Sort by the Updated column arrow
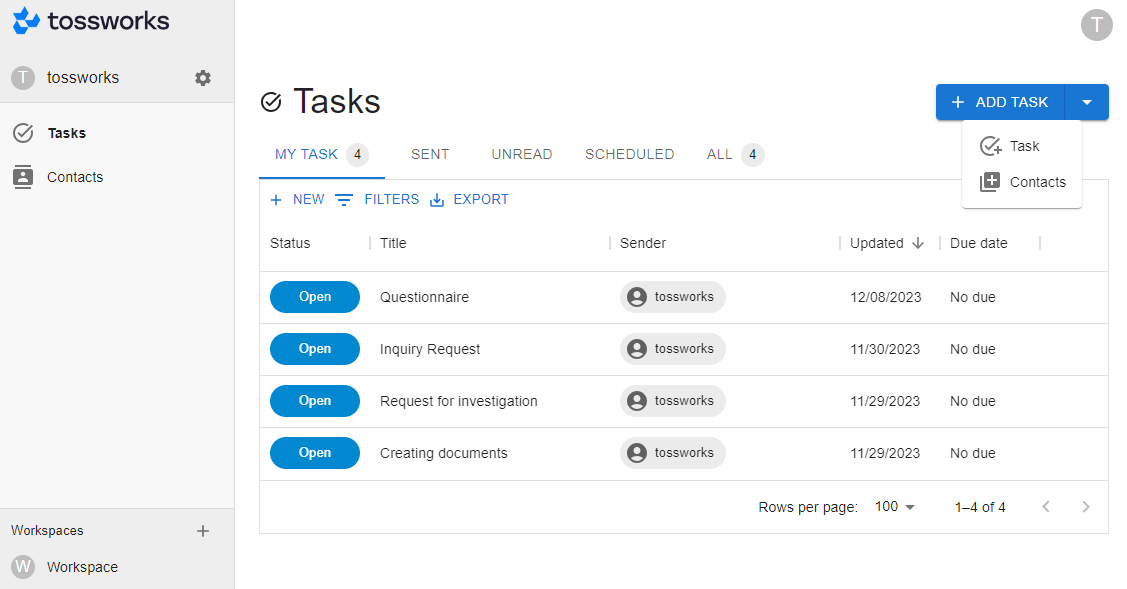This screenshot has height=589, width=1127. [x=918, y=243]
